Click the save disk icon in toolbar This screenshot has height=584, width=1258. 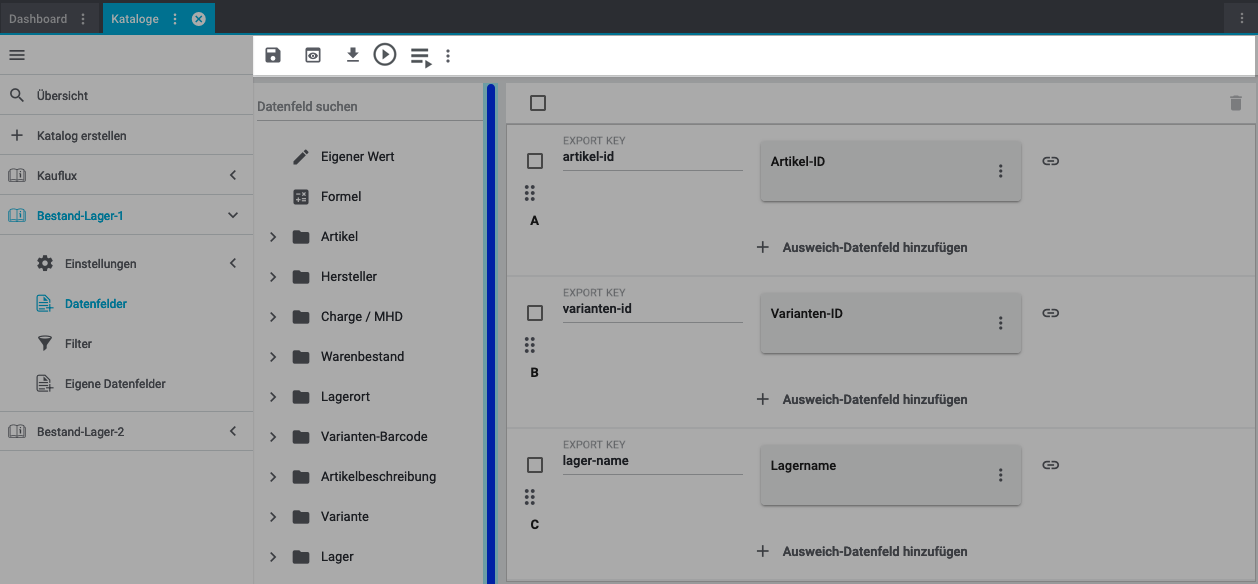click(273, 56)
